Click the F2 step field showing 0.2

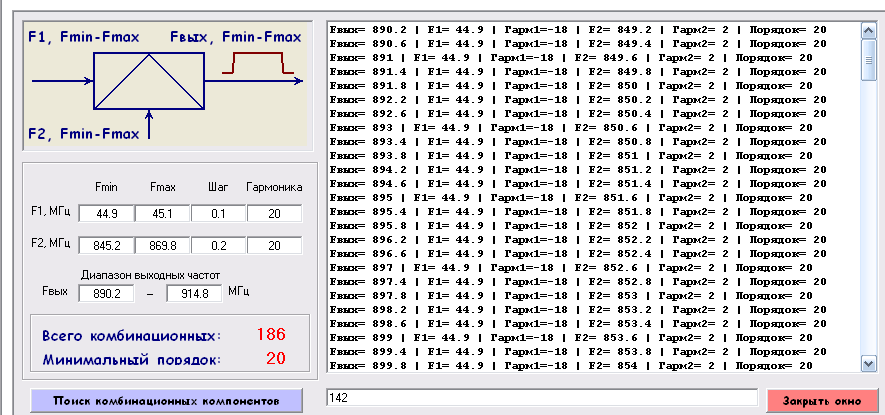click(218, 246)
